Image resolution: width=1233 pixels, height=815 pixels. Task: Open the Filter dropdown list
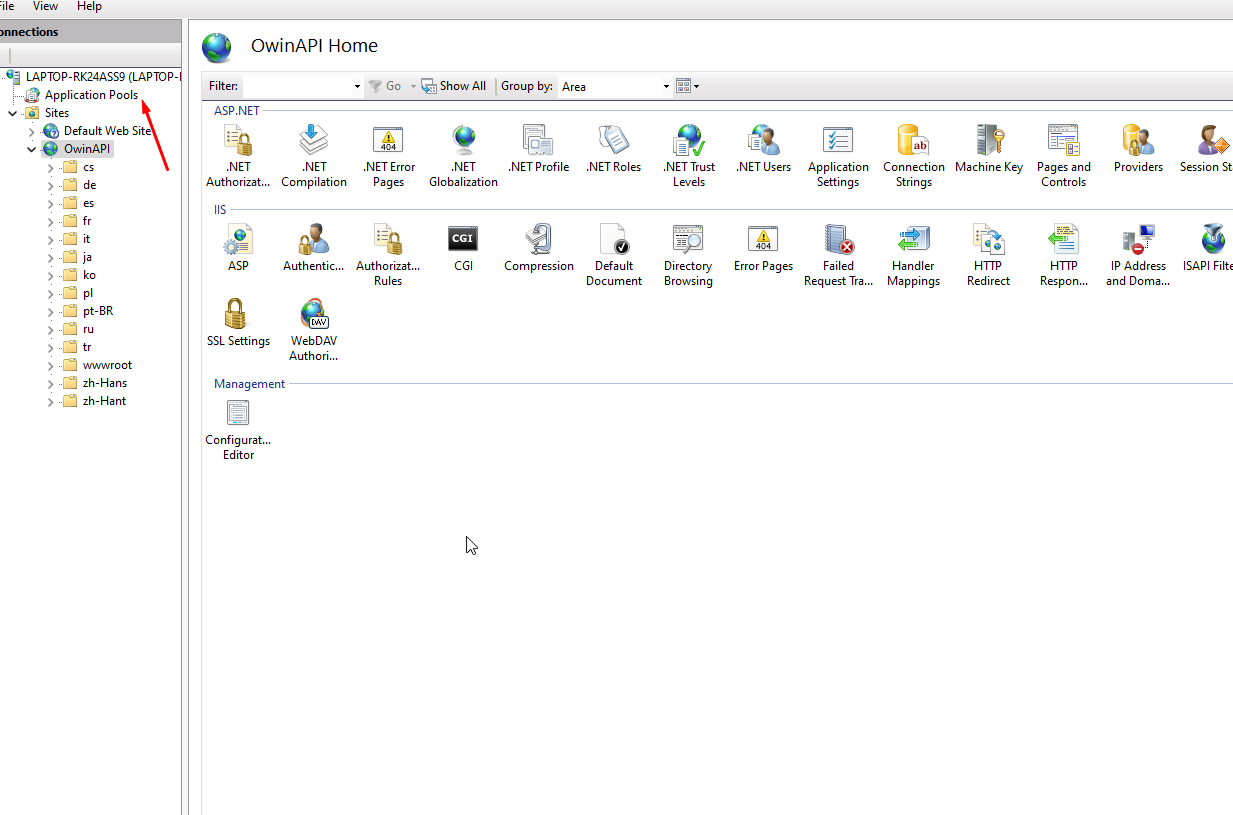(x=357, y=86)
